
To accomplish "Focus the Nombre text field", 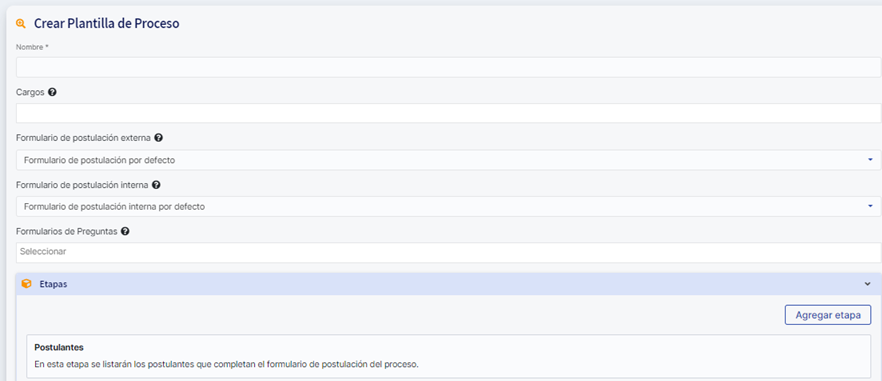I will [448, 67].
